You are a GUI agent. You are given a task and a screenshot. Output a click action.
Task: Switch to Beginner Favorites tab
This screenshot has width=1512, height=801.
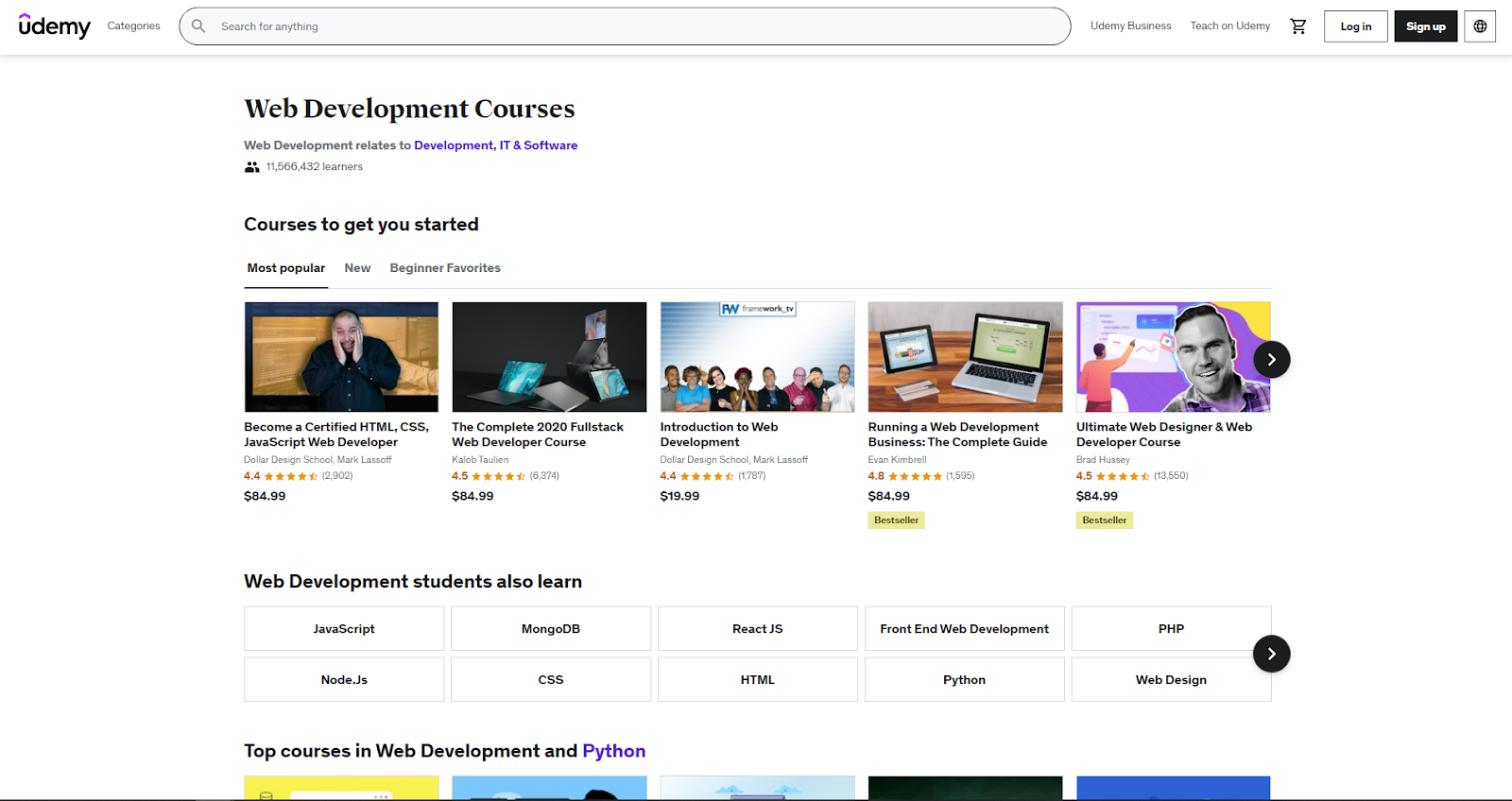pyautogui.click(x=445, y=268)
